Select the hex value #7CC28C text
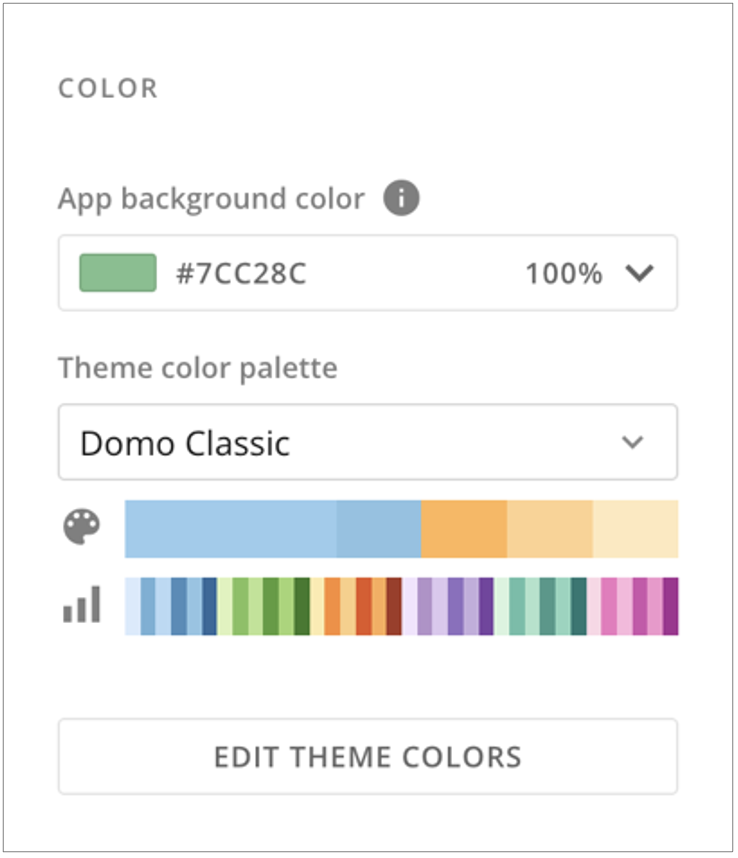Image resolution: width=738 pixels, height=858 pixels. coord(239,272)
